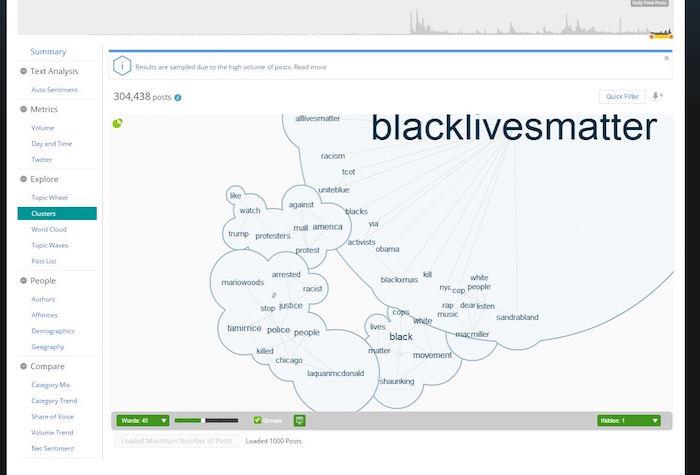Screen dimensions: 700x475
Task: Click the word tamirrice in cluster
Action: [244, 328]
